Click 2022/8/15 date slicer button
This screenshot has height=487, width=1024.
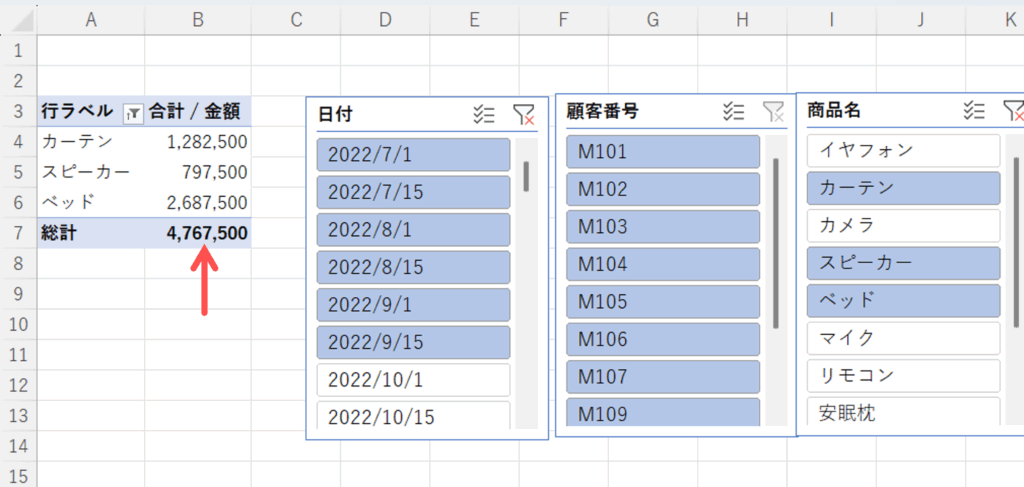(x=413, y=265)
